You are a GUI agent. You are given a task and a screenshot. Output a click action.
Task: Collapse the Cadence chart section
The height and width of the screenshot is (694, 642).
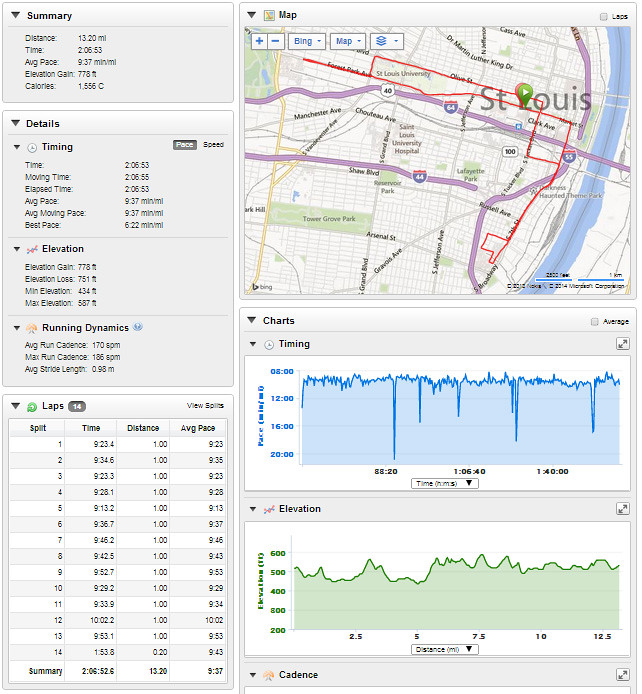(253, 675)
